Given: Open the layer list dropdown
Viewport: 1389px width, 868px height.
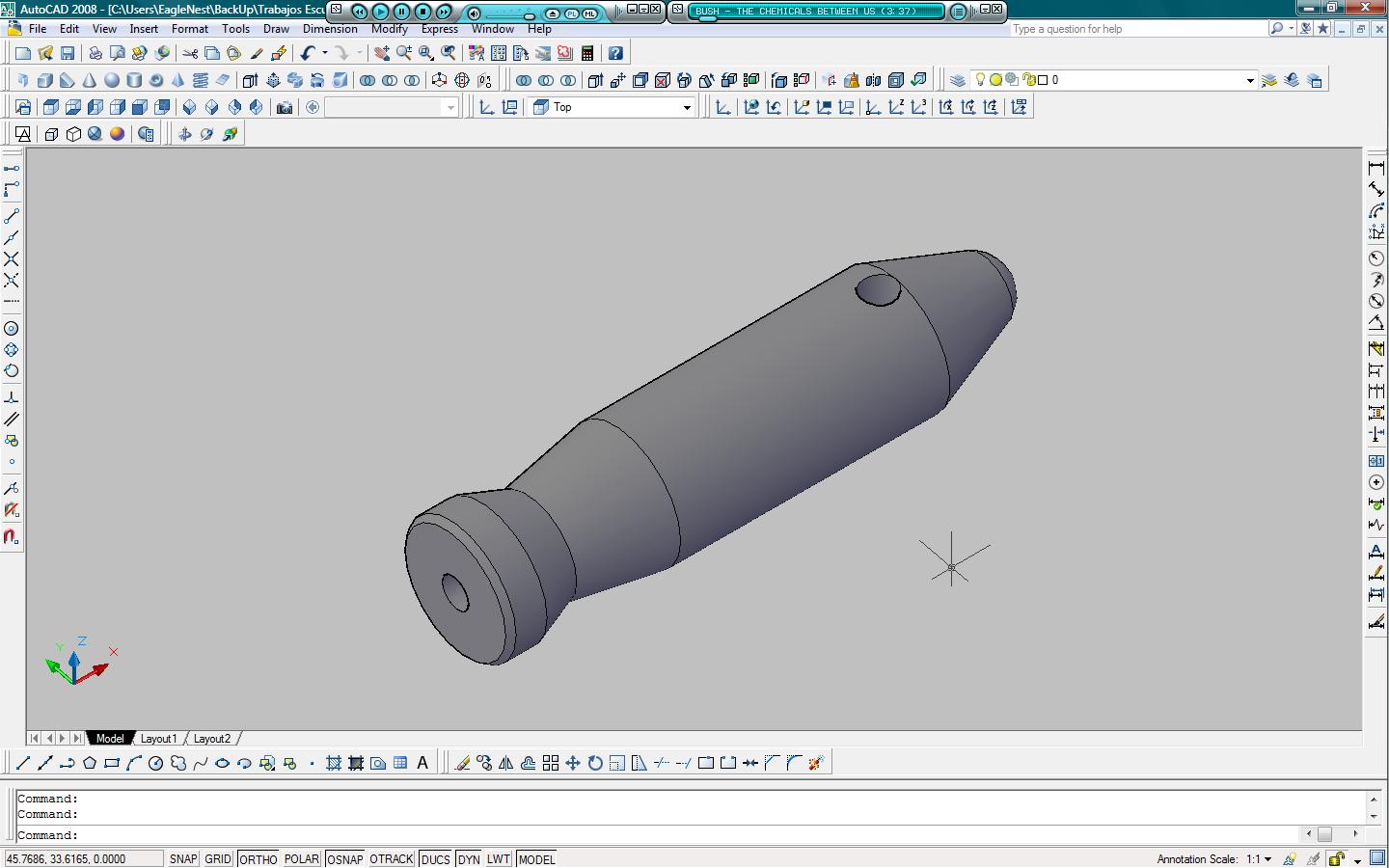Looking at the screenshot, I should (1250, 80).
